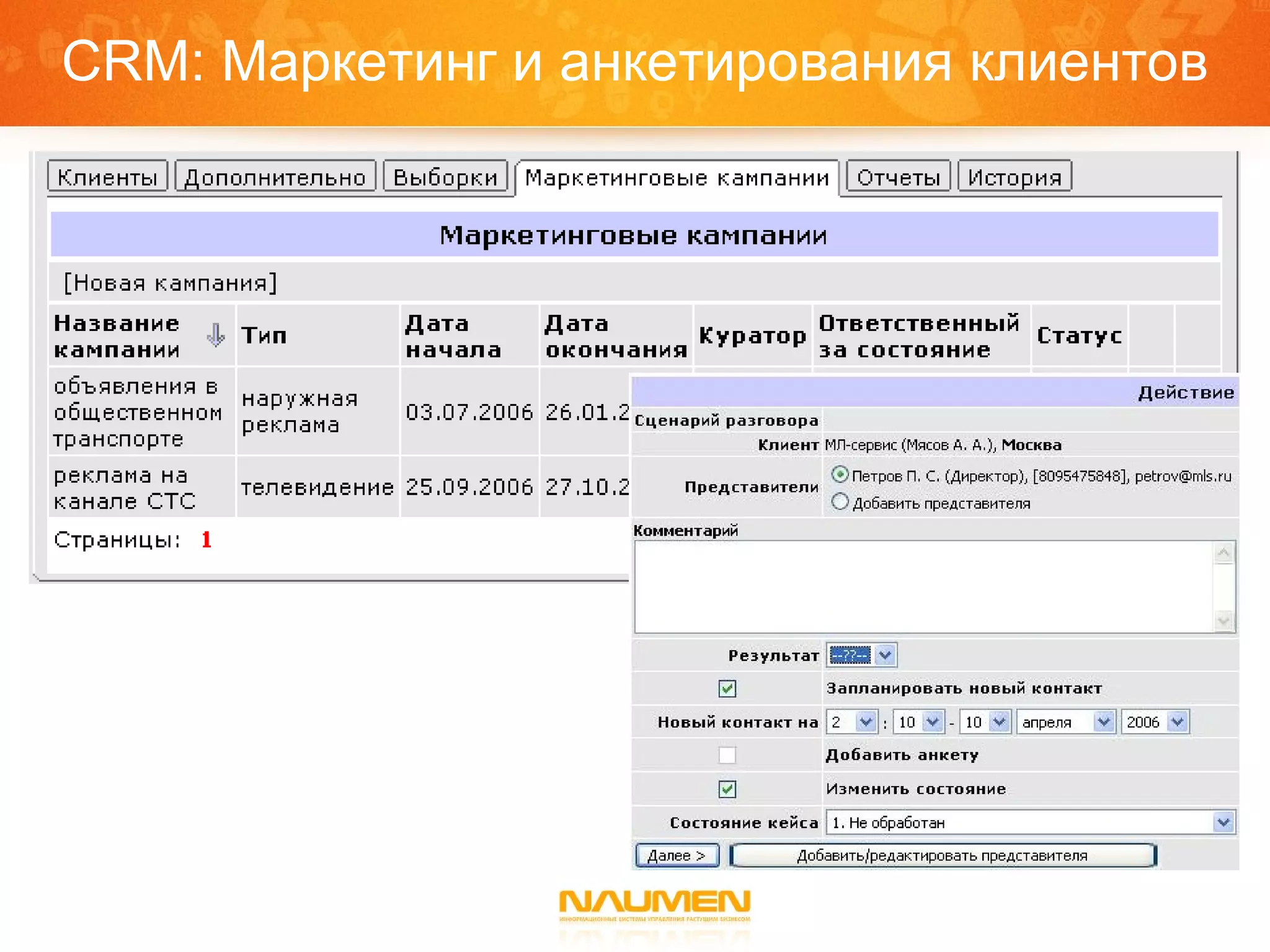Click the NAUMEN logo
Screen dimensions: 1270x952
pyautogui.click(x=654, y=906)
